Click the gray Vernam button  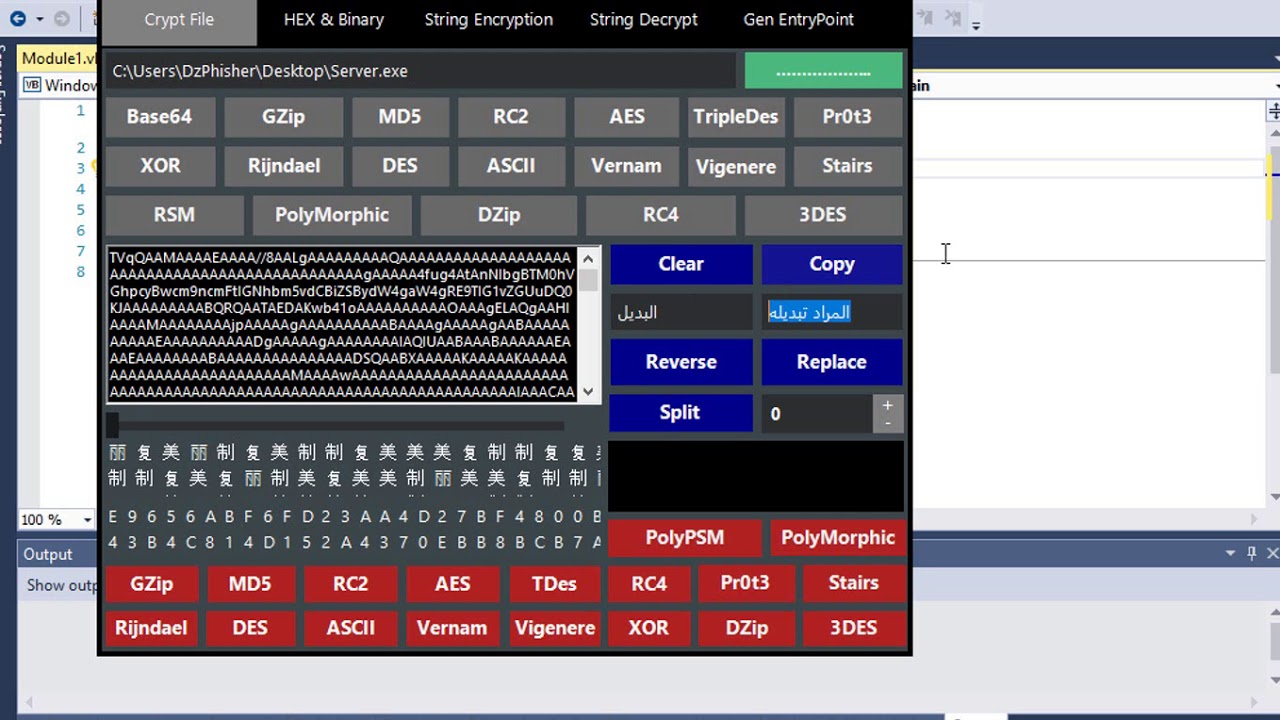[626, 166]
